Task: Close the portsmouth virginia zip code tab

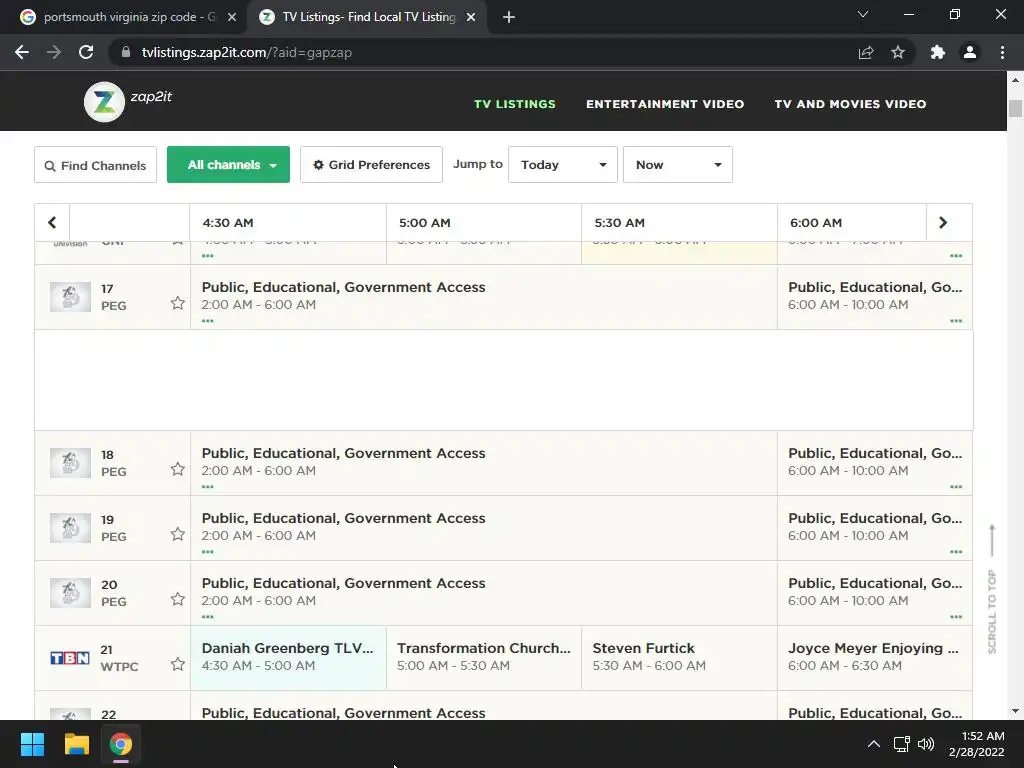Action: (x=232, y=17)
